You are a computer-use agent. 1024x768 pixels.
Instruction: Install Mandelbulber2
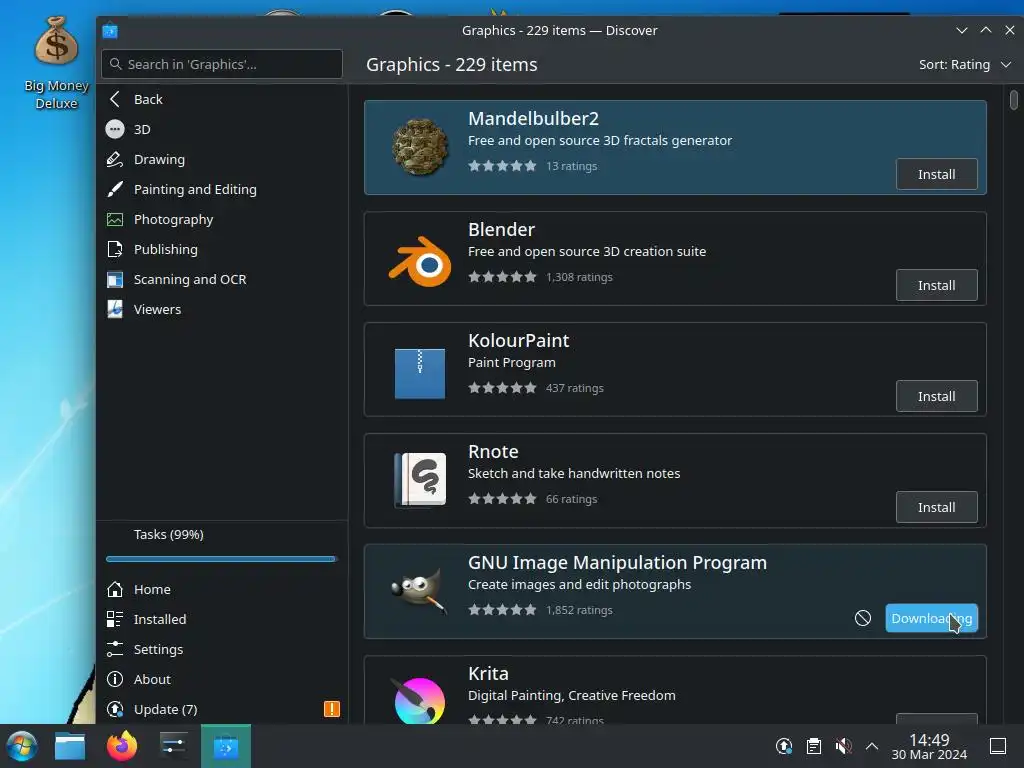tap(936, 174)
